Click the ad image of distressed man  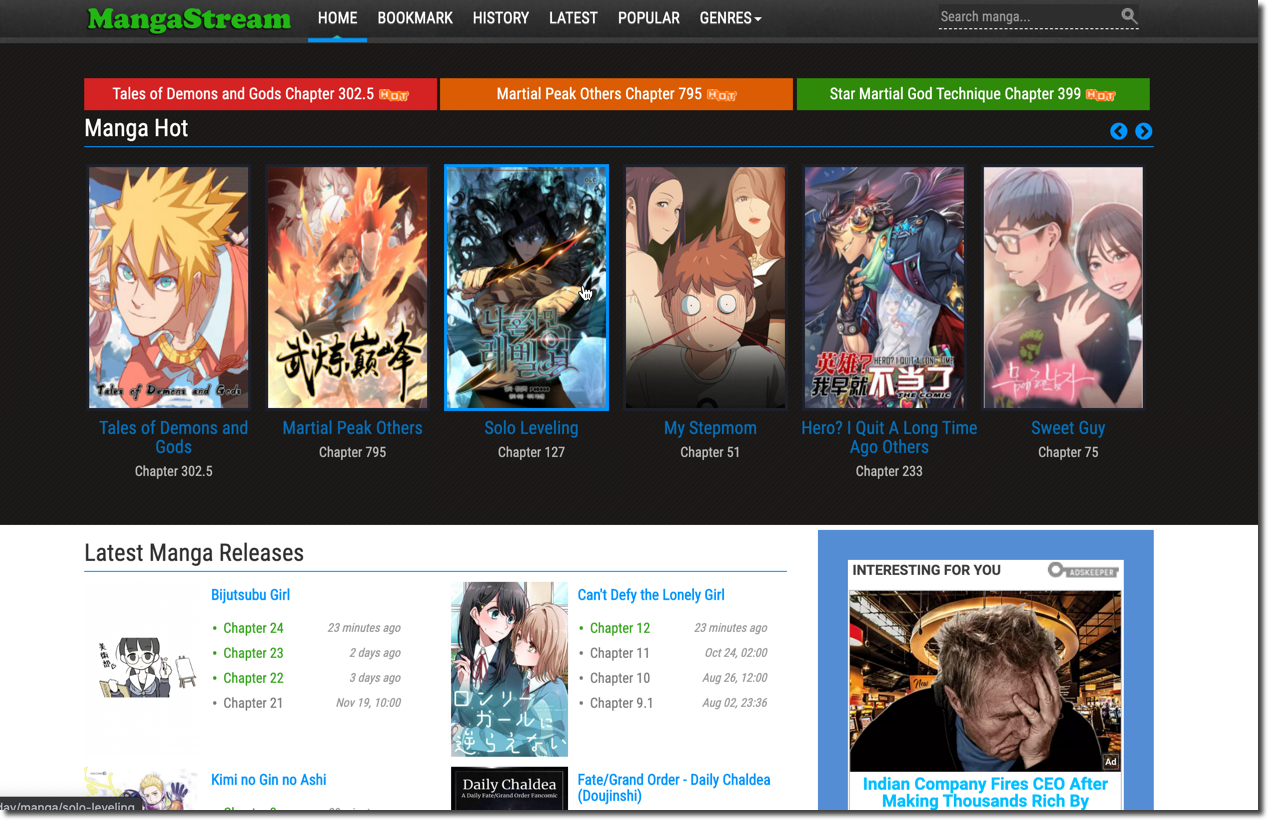[985, 681]
